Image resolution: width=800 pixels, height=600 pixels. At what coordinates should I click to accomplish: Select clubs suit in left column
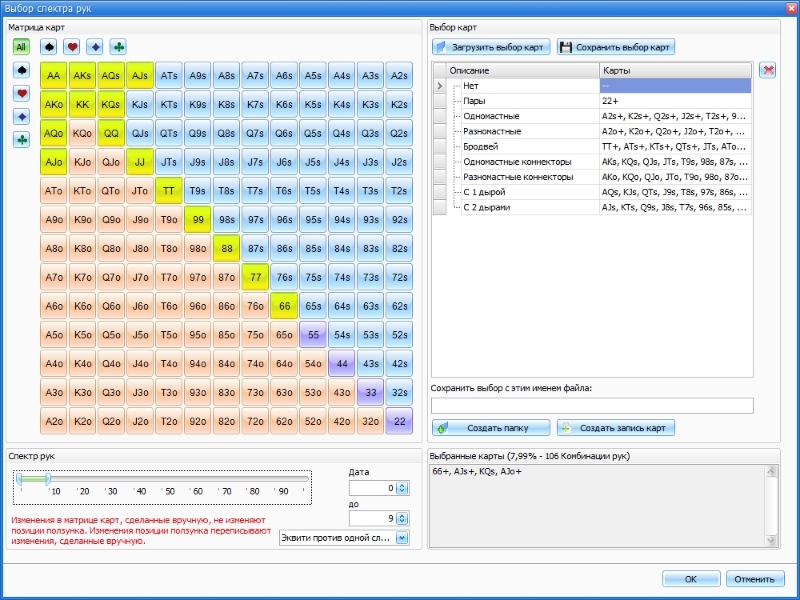[x=21, y=139]
